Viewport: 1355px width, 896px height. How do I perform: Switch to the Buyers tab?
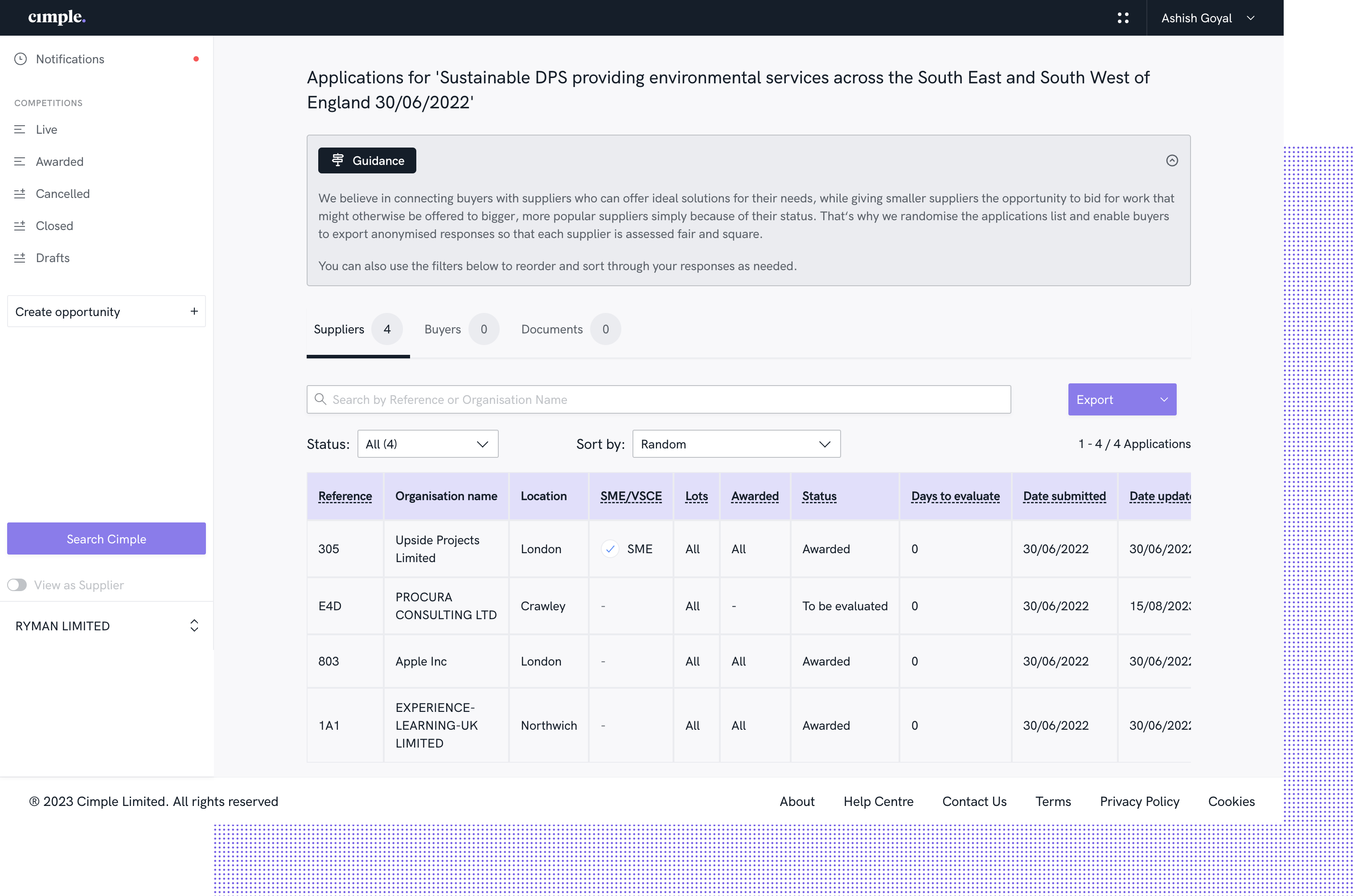443,329
